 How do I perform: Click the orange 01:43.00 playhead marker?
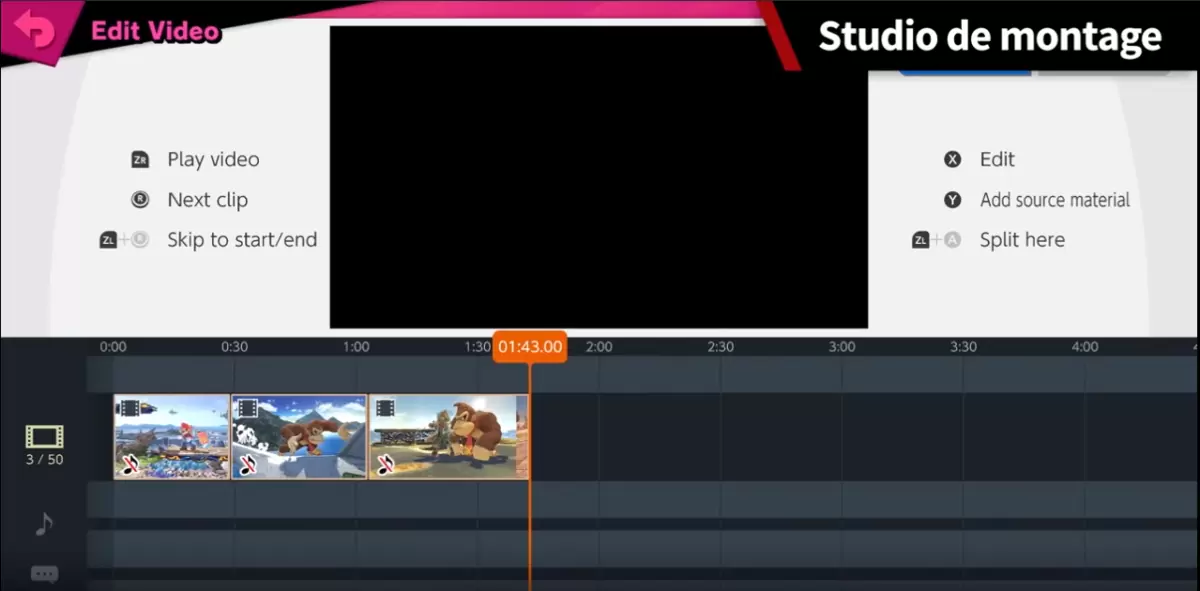tap(530, 347)
